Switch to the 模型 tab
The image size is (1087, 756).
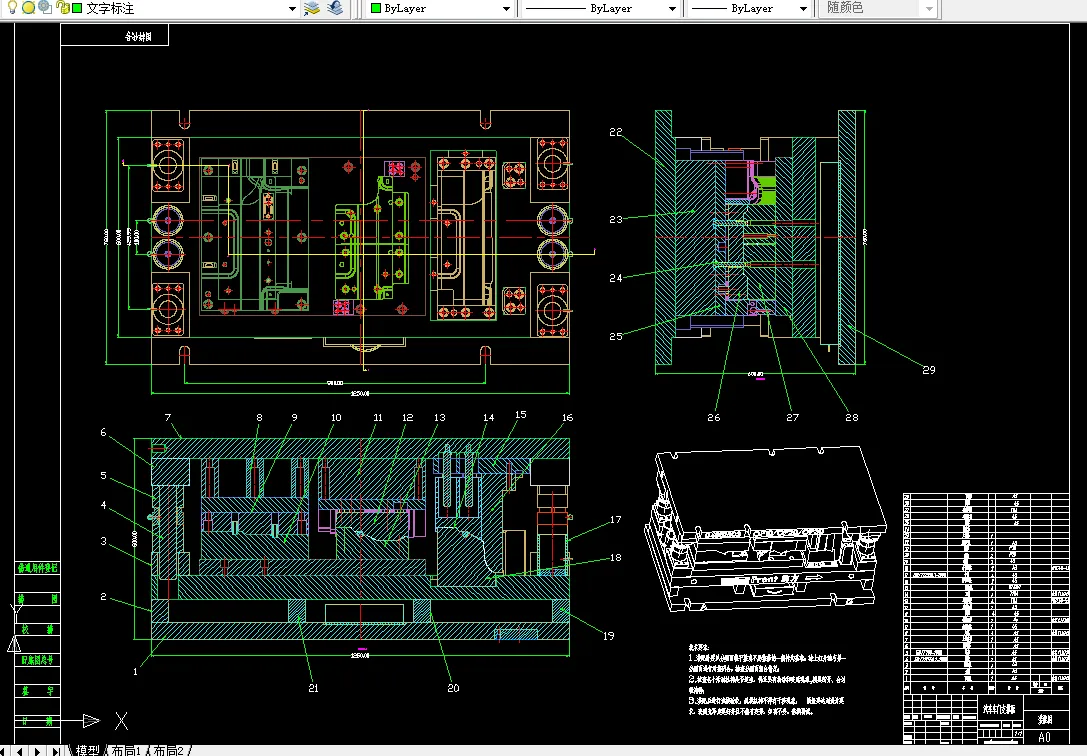87,750
